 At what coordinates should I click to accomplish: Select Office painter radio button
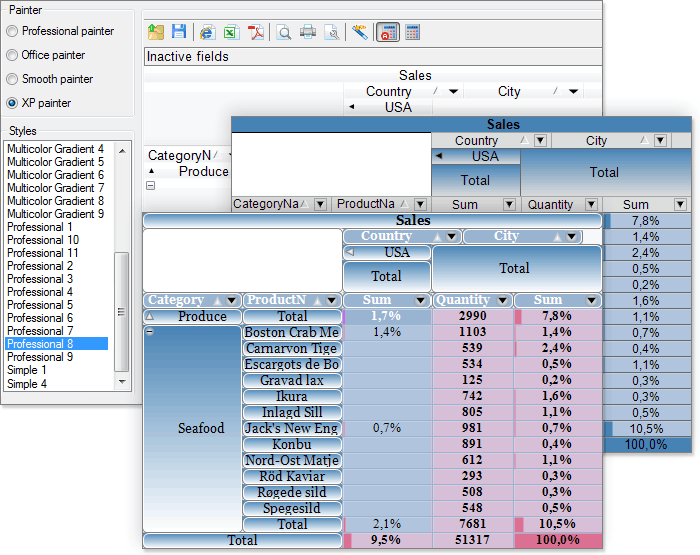point(12,55)
